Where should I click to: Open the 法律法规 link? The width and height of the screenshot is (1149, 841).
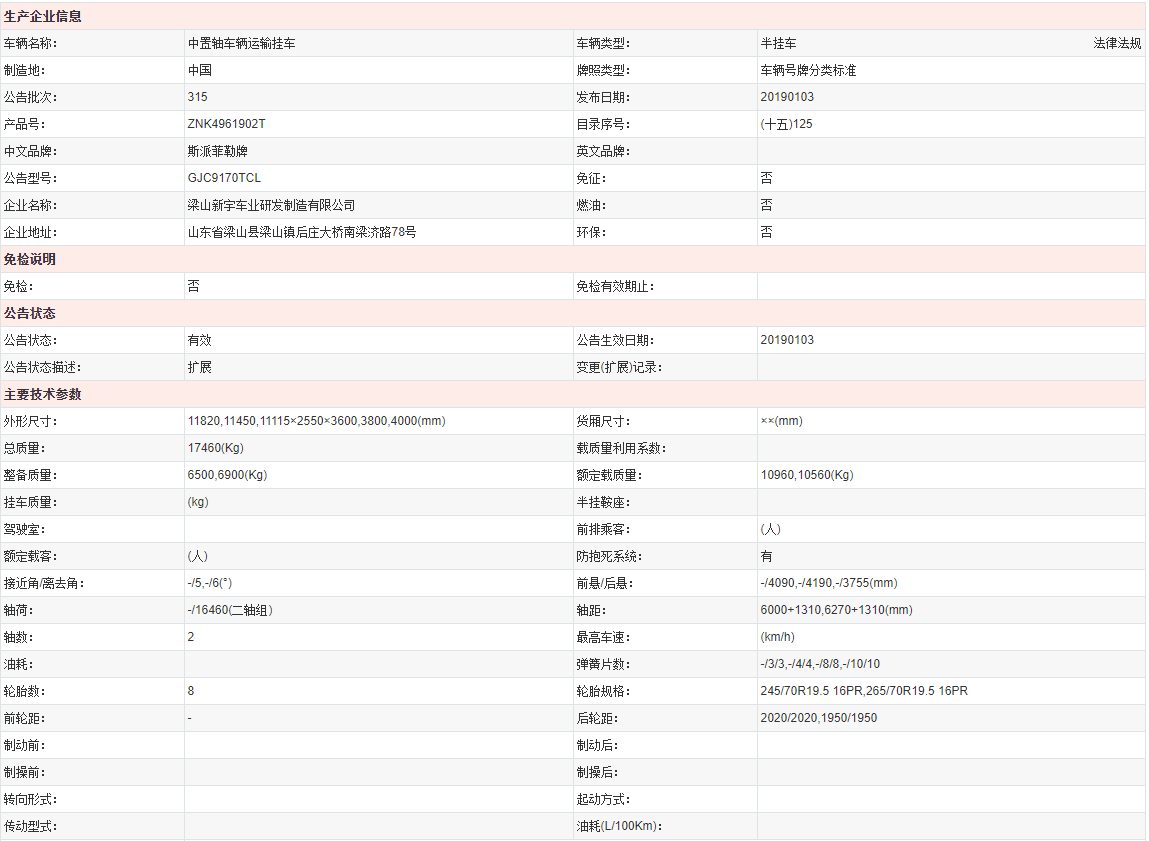coord(1116,44)
